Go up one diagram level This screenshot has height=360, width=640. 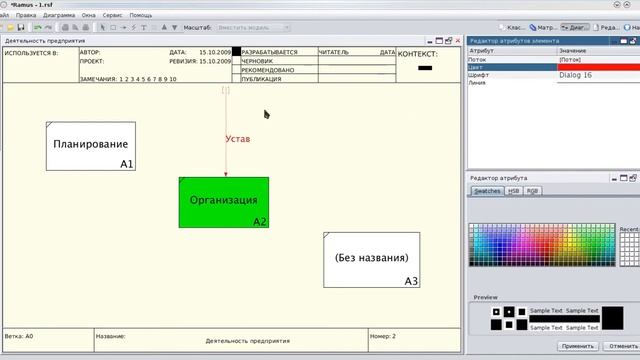pyautogui.click(x=164, y=27)
